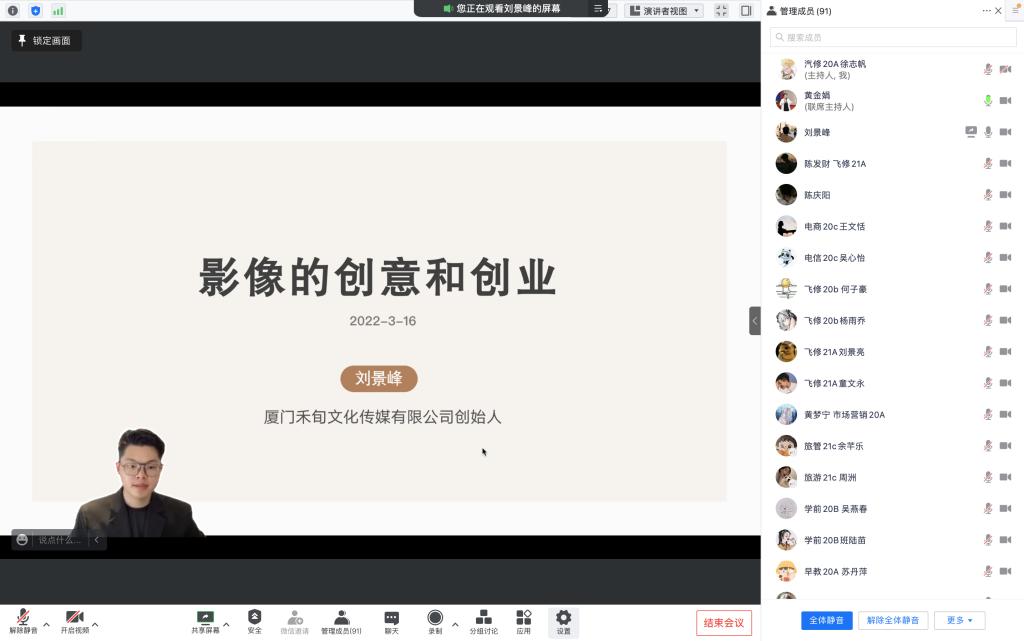Click 解除全体静音 to unmute everyone
Image resolution: width=1024 pixels, height=641 pixels.
tap(893, 620)
